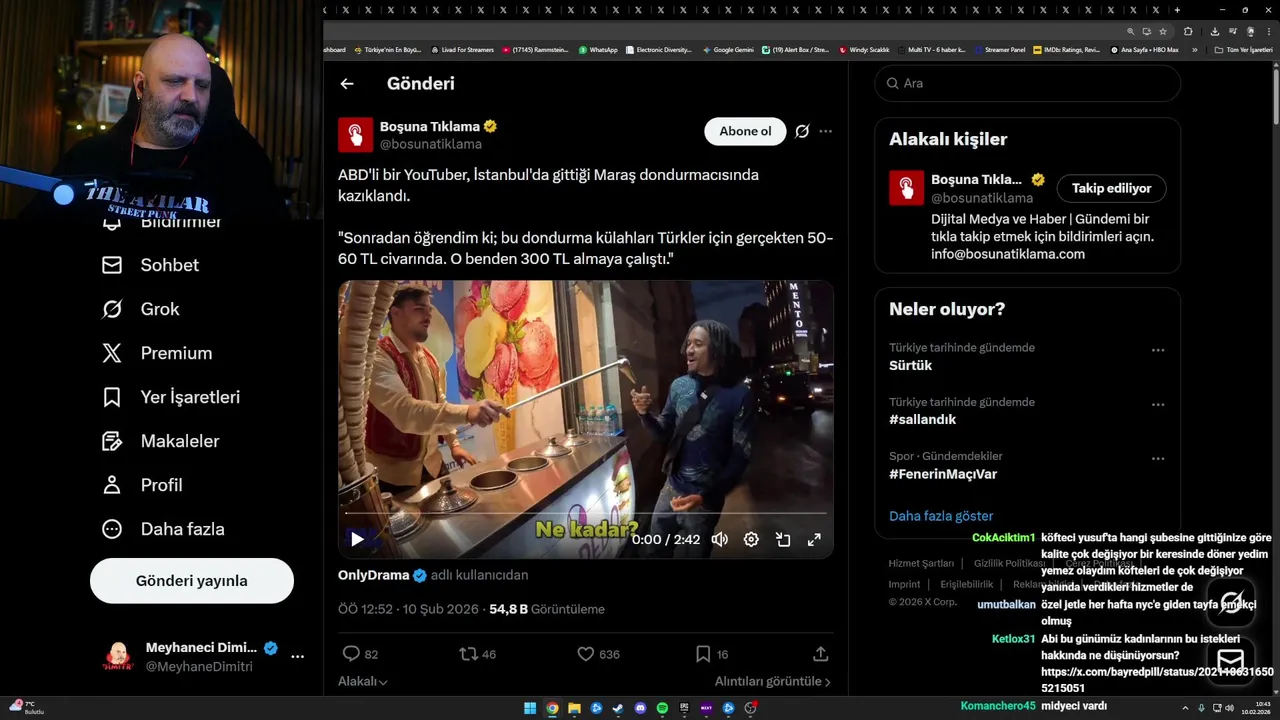Star this page in address bar
The image size is (1280, 720).
[1163, 31]
